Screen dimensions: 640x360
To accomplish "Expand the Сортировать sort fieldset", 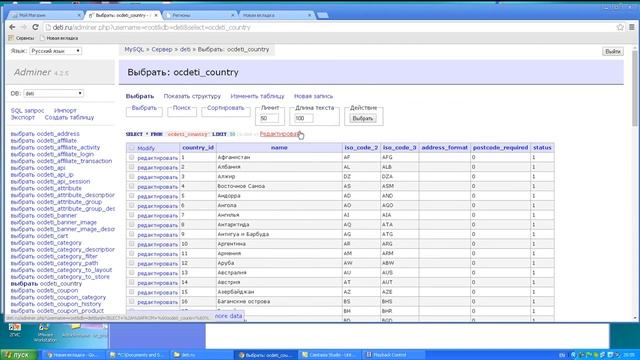I will (x=225, y=108).
